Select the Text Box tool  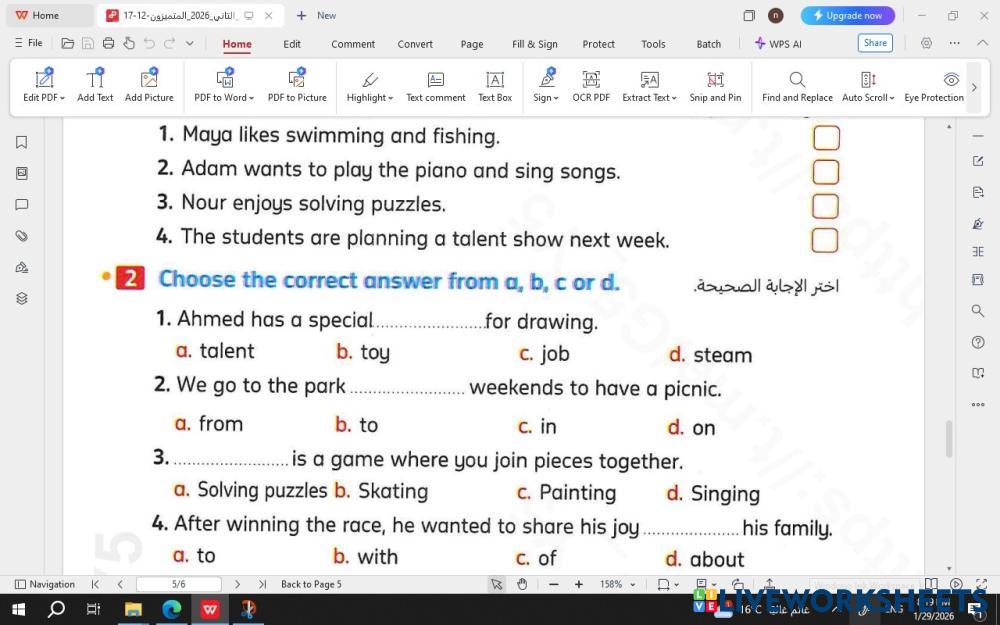[494, 86]
